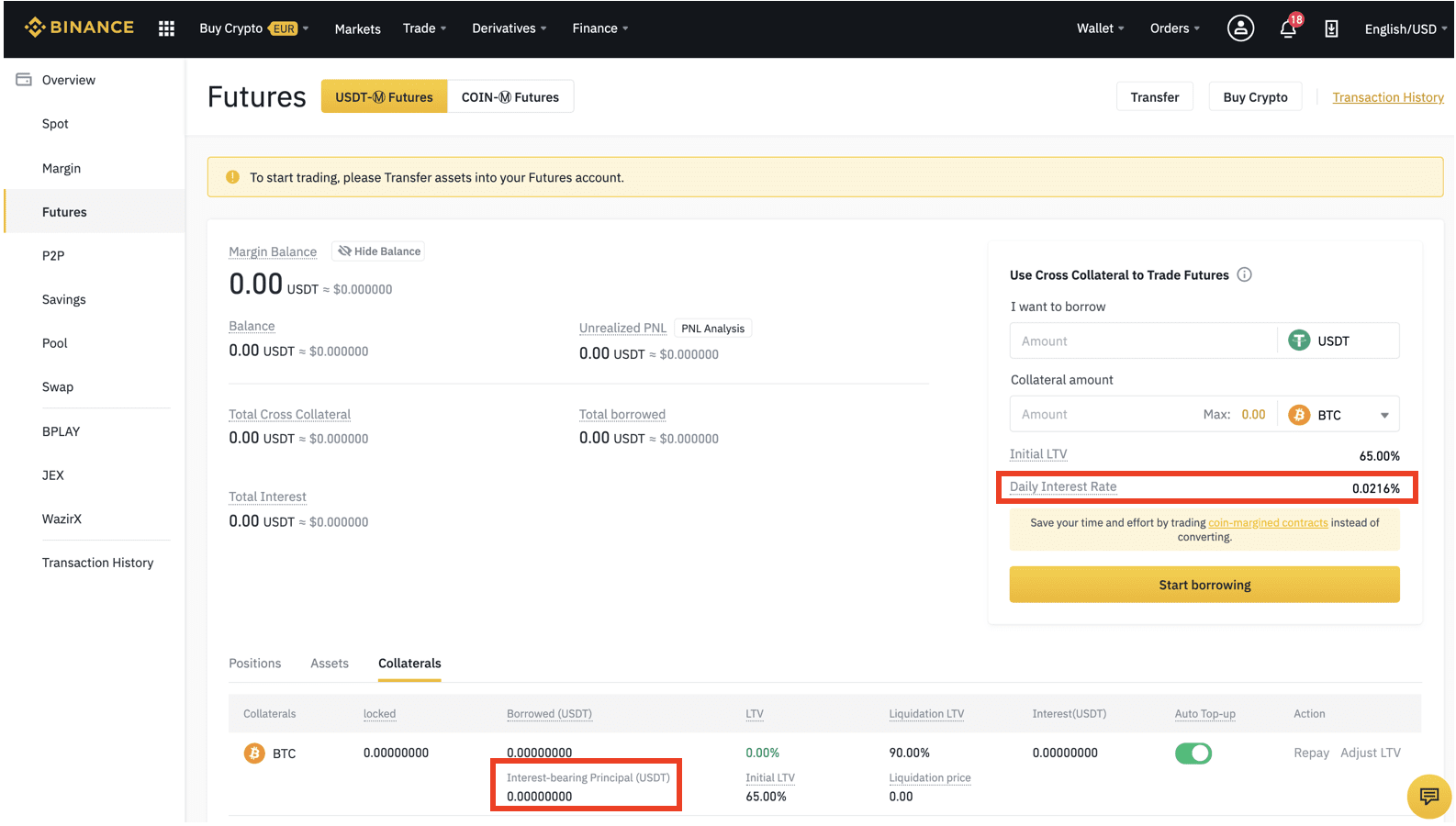
Task: Click the Overview wallet card icon
Action: [x=24, y=80]
